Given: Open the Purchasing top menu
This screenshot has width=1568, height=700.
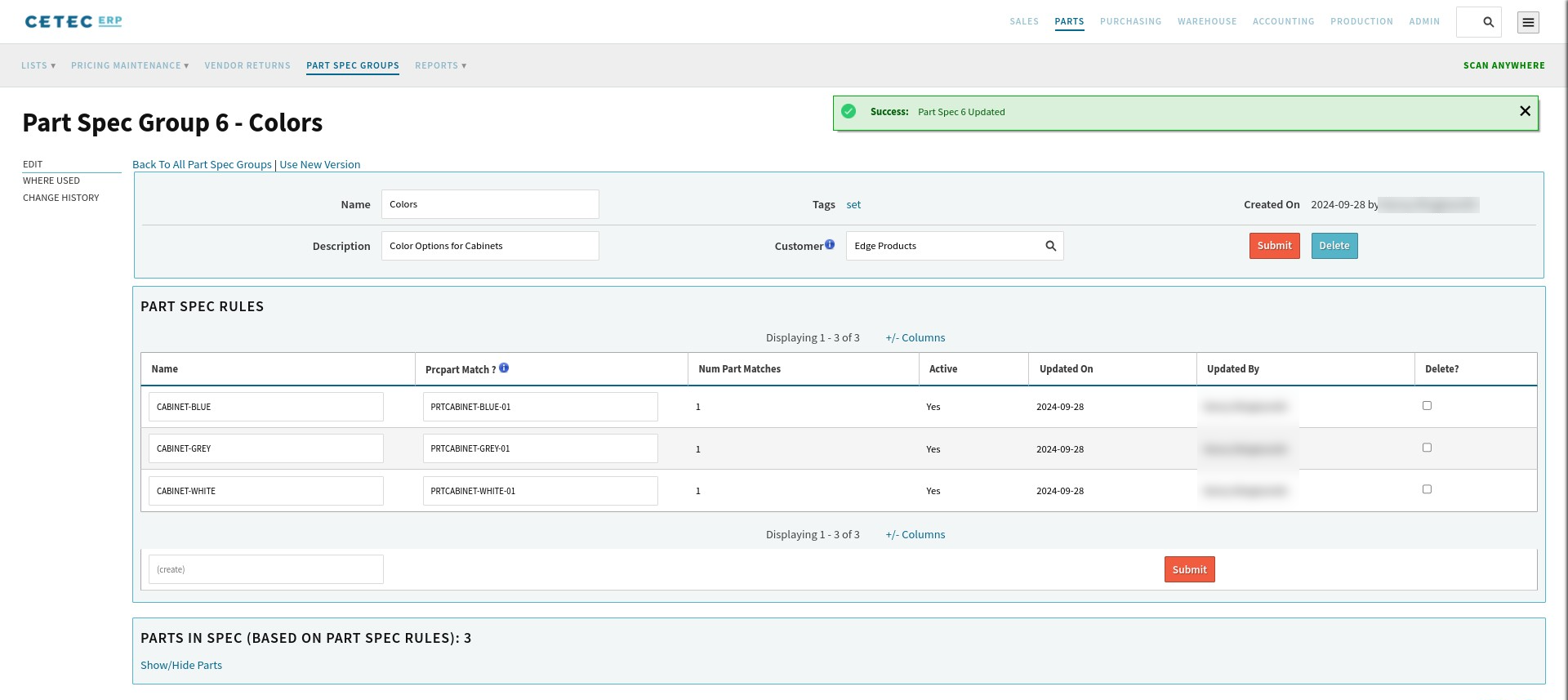Looking at the screenshot, I should (x=1130, y=21).
